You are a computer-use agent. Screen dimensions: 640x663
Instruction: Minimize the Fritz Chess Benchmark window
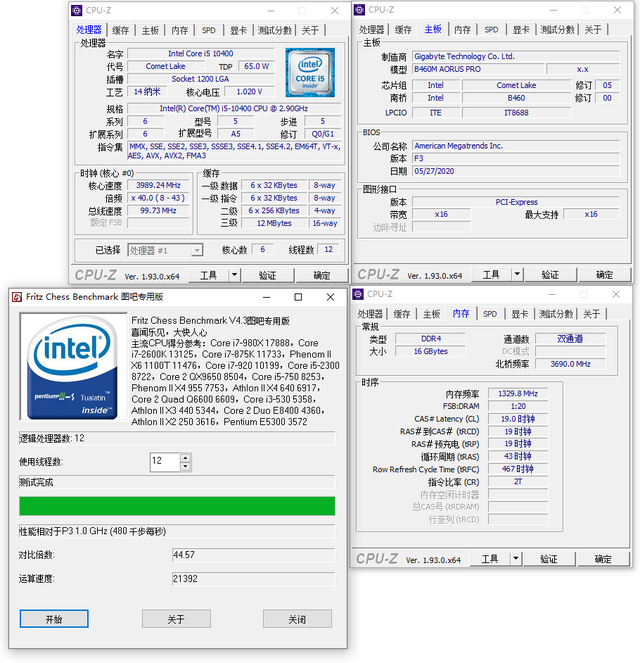[266, 297]
